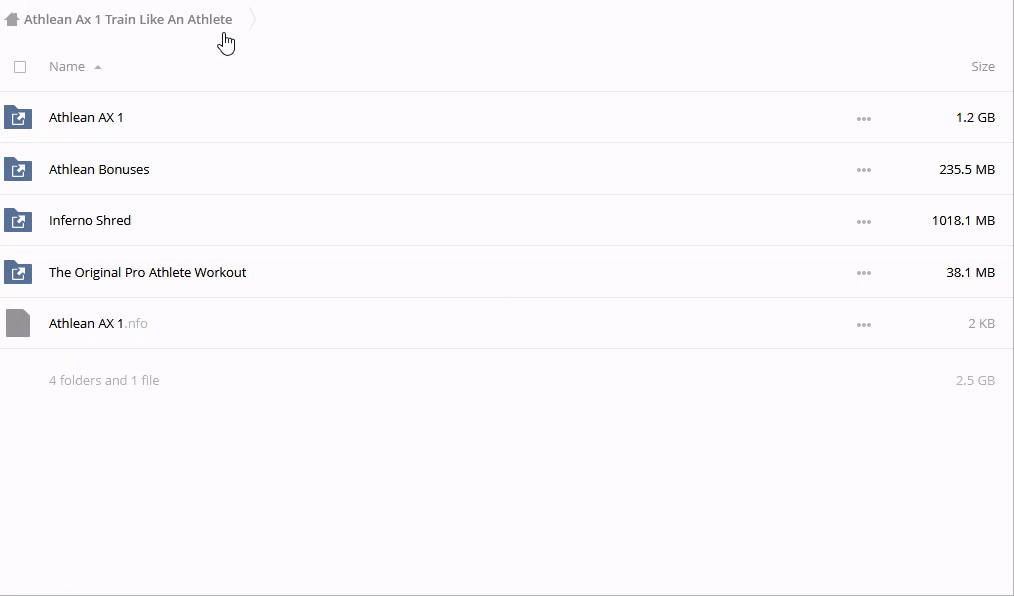Open actions menu for The Original Pro Athlete Workout

click(x=863, y=273)
